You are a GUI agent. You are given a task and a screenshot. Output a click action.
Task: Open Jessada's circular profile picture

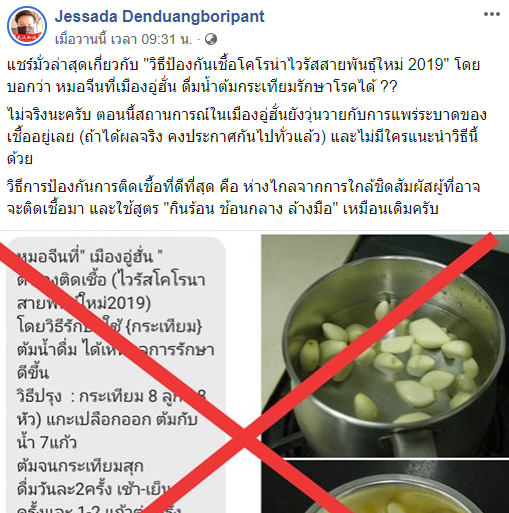[x=27, y=26]
